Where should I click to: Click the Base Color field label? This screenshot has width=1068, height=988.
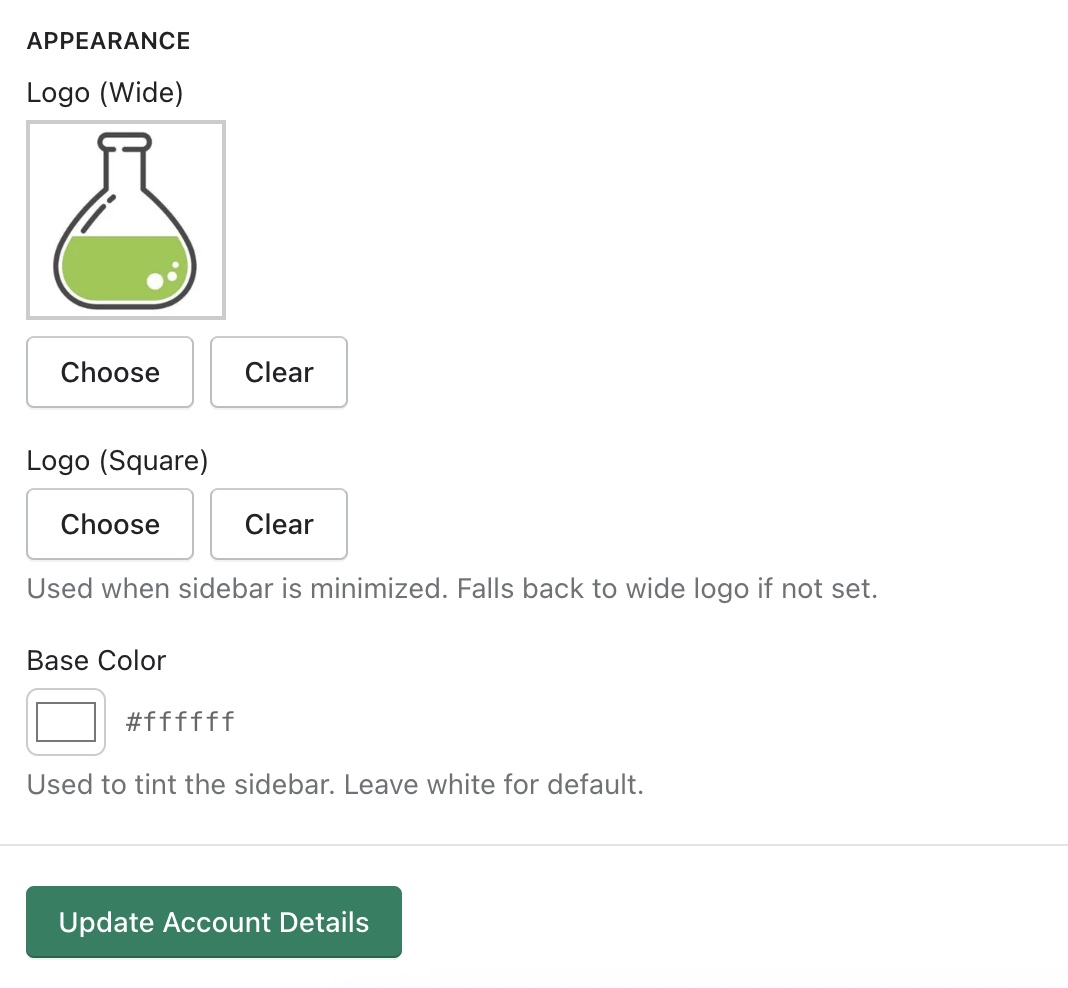(x=96, y=661)
